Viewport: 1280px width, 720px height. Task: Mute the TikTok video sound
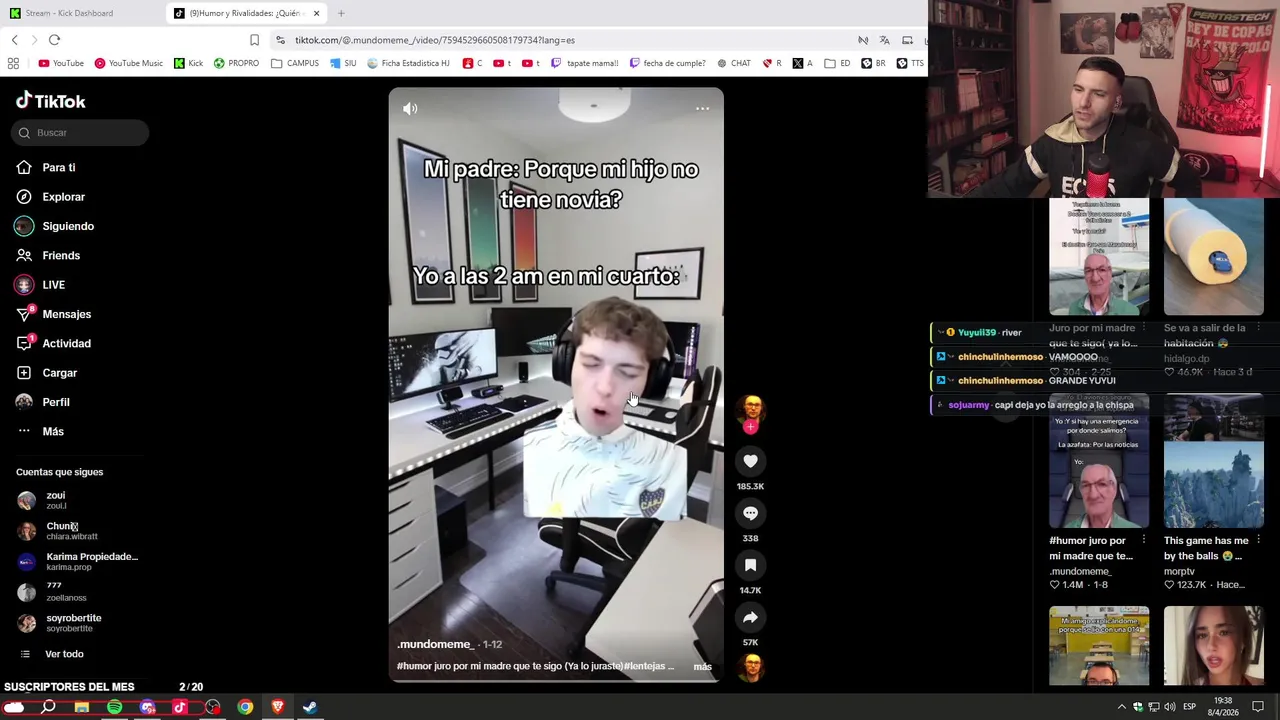pyautogui.click(x=410, y=108)
